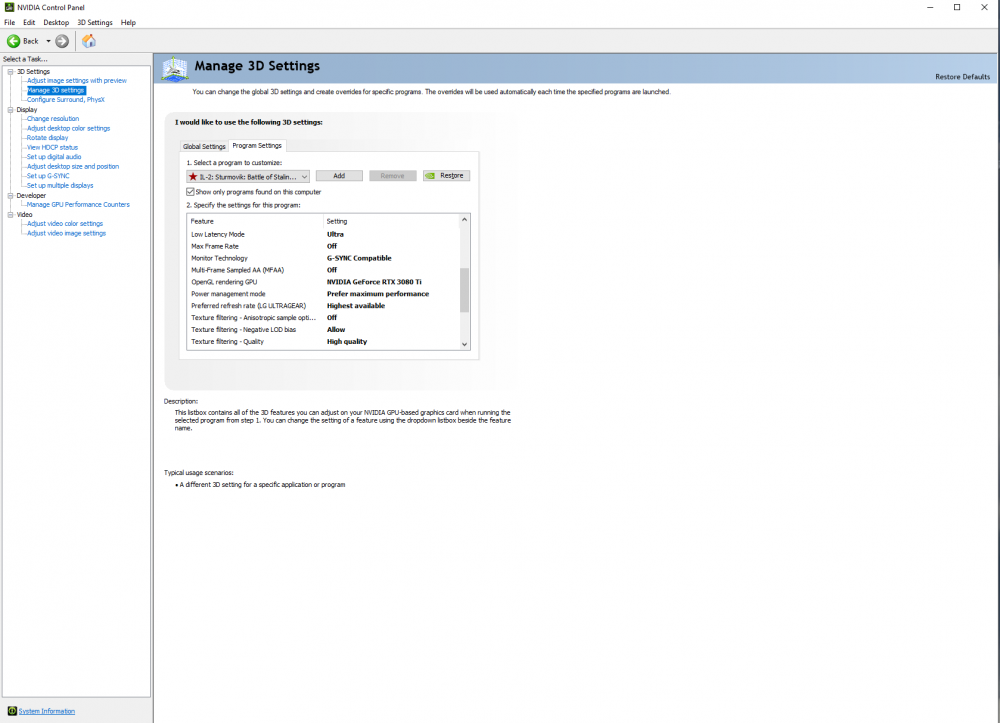Viewport: 1000px width, 723px height.
Task: Click the Restore Defaults link
Action: (962, 76)
